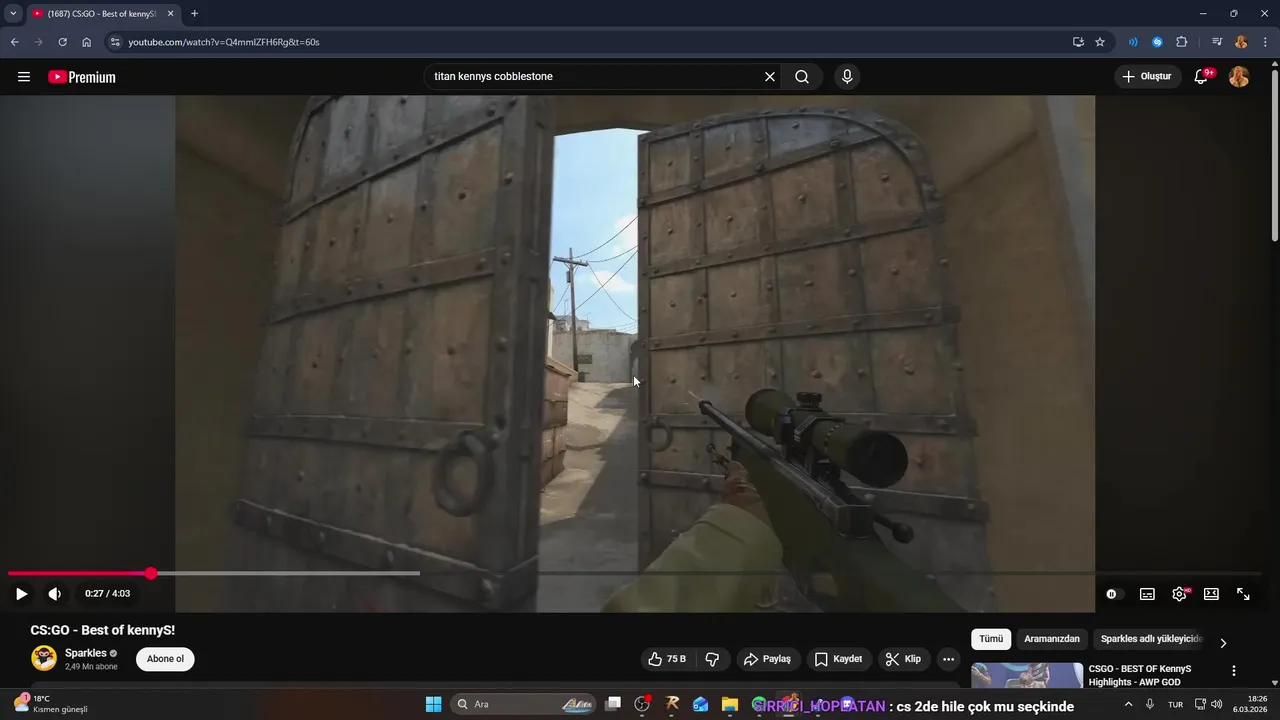This screenshot has width=1280, height=720.
Task: Subscribe with the Abone ol button
Action: click(165, 659)
